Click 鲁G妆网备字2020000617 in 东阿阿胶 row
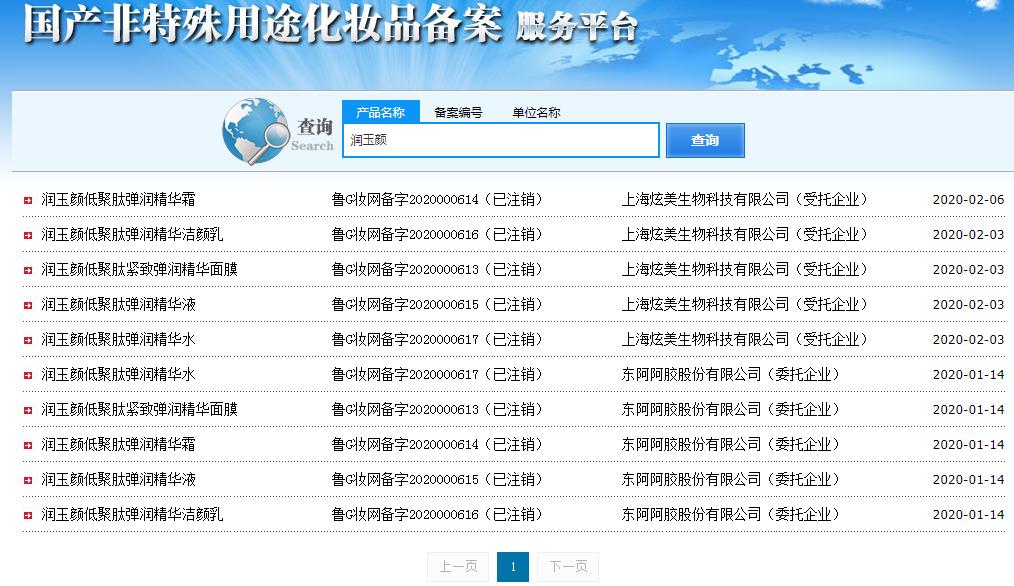Screen dimensions: 1014x586 (405, 374)
